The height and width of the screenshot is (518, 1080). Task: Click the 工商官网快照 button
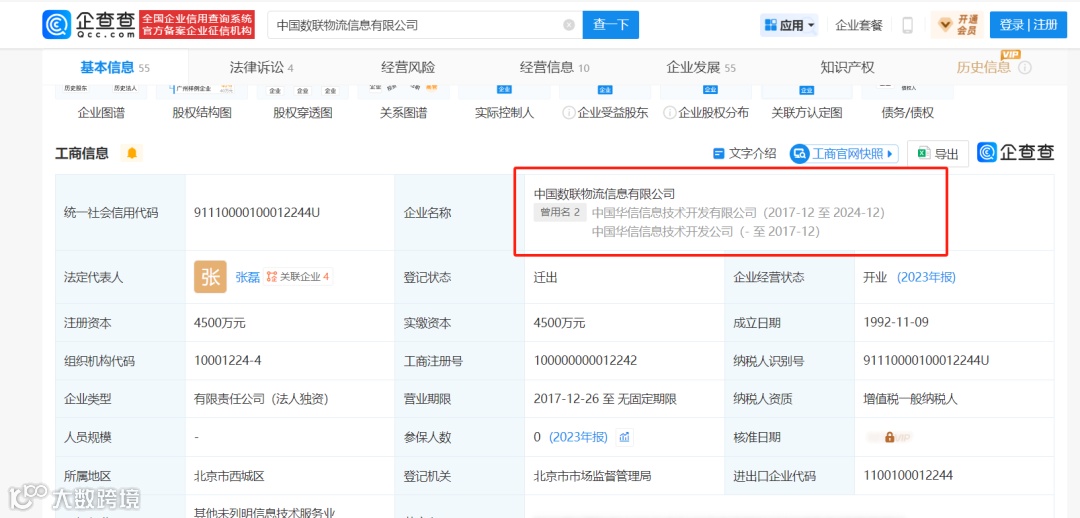[844, 154]
